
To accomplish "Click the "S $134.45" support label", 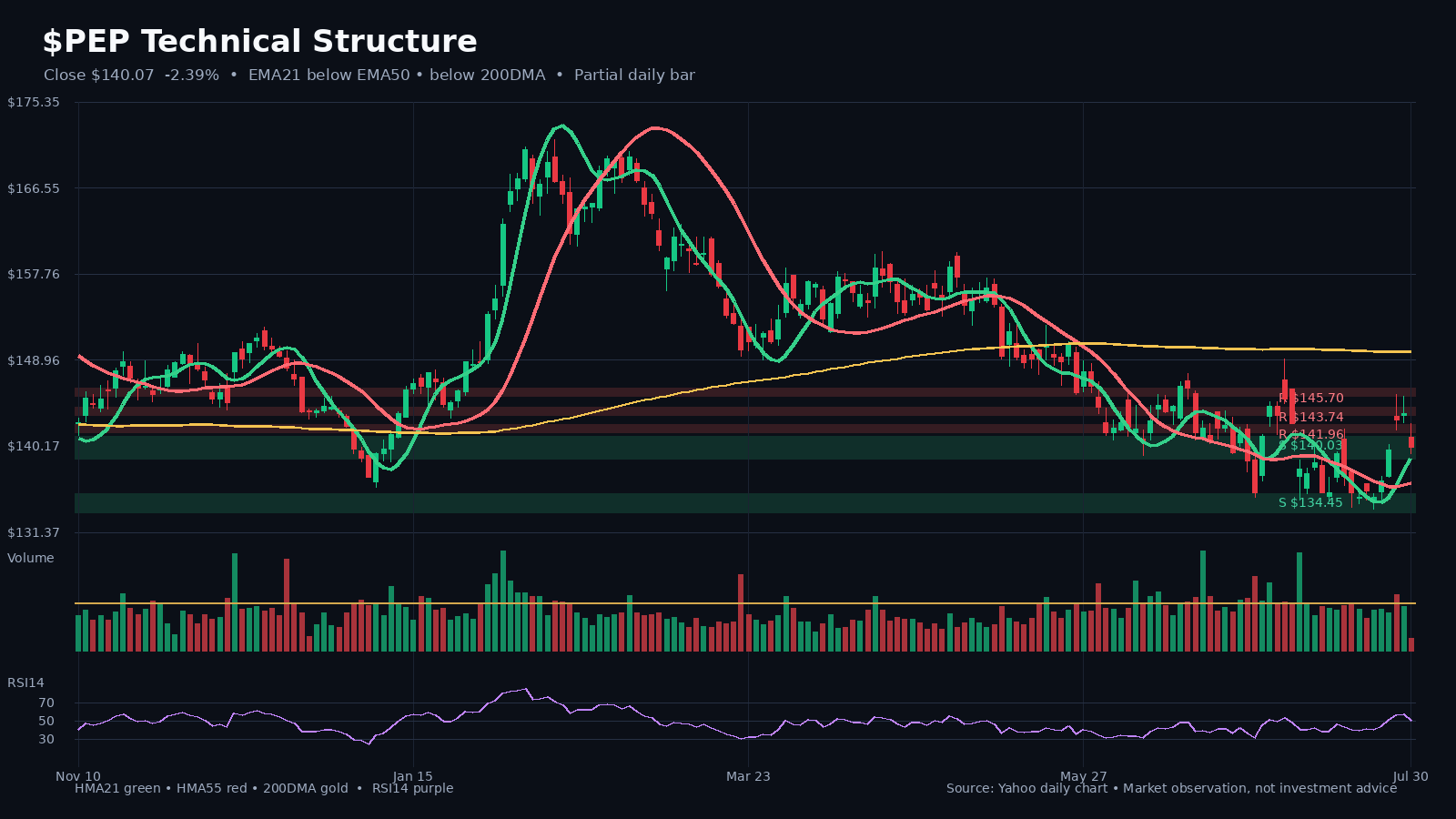I will click(x=1310, y=502).
